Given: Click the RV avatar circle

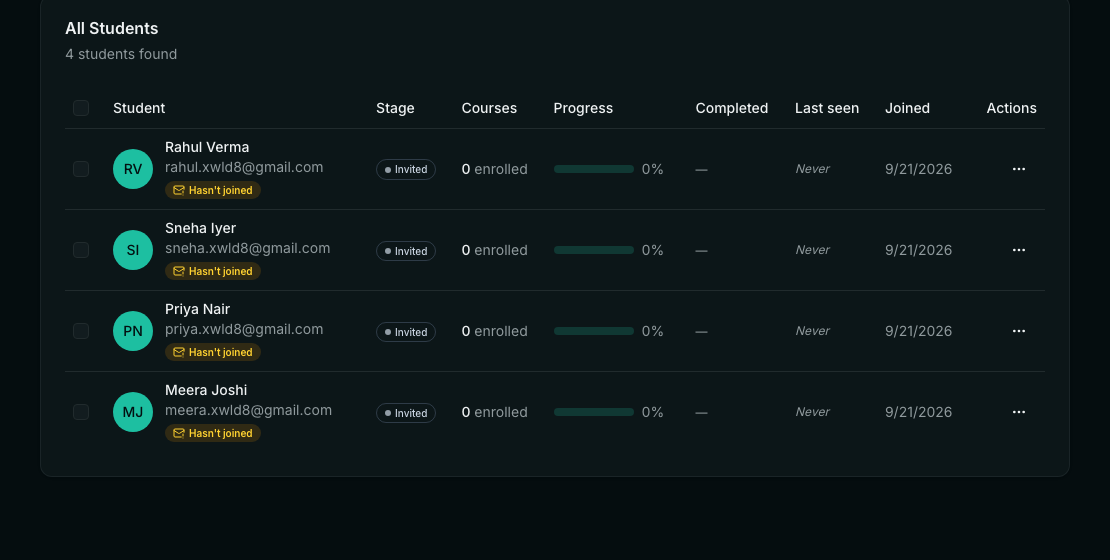Looking at the screenshot, I should 133,169.
